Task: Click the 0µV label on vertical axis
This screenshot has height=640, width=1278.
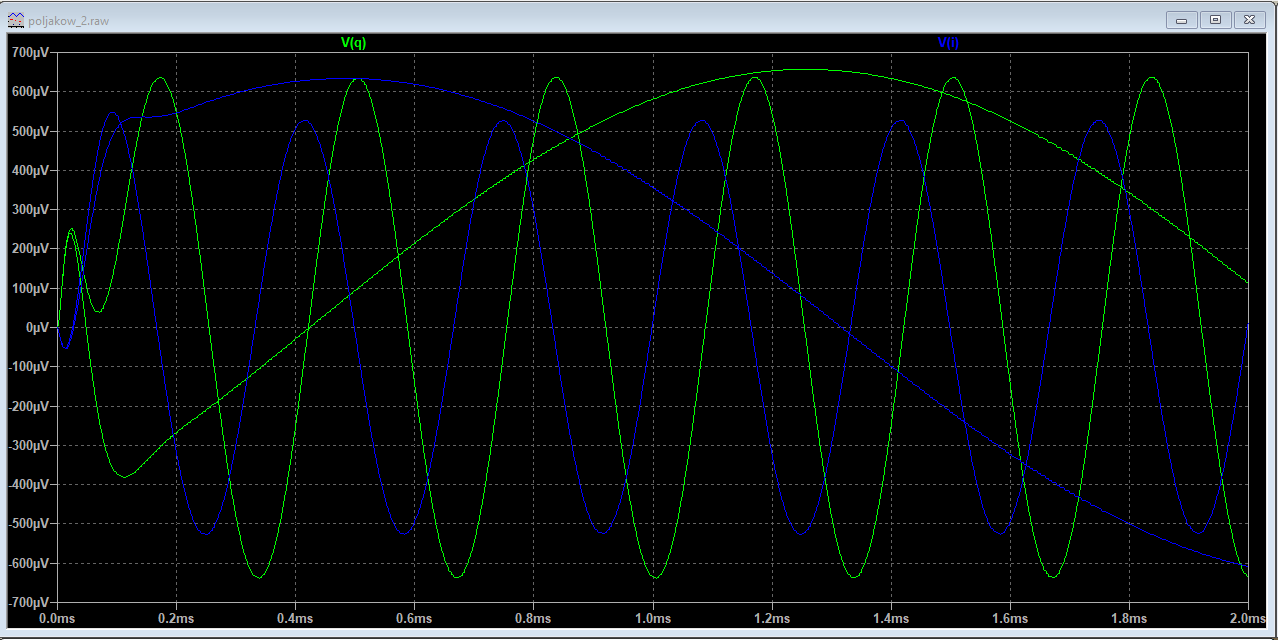Action: (x=36, y=328)
